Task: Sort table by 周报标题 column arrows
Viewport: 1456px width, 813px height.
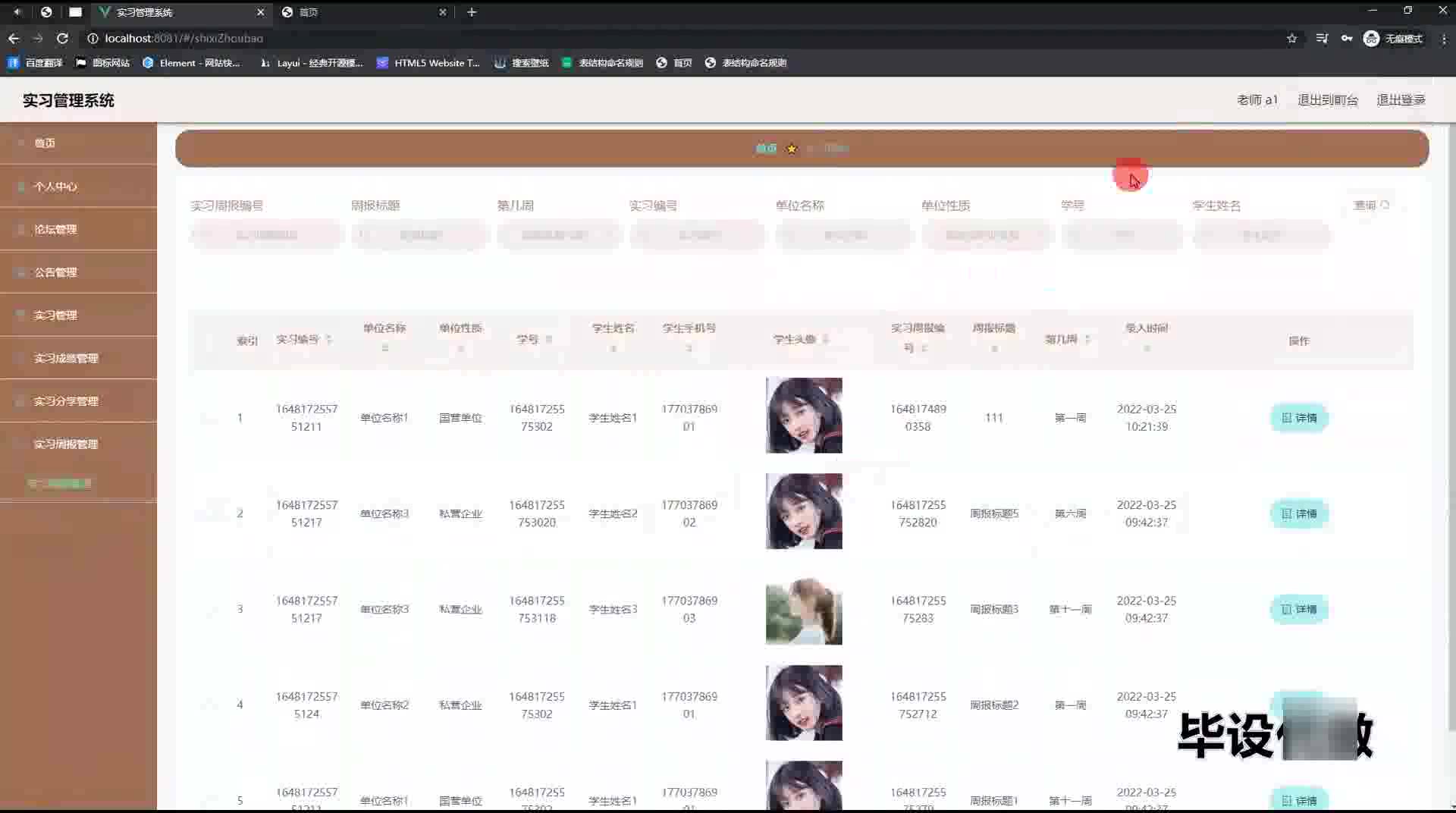Action: (x=994, y=348)
